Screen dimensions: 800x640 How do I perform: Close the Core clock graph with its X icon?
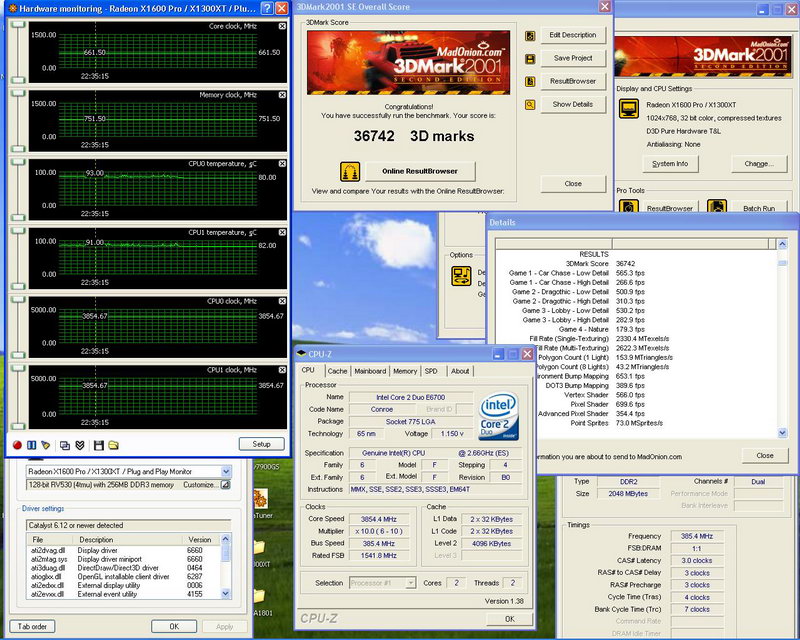pyautogui.click(x=282, y=26)
